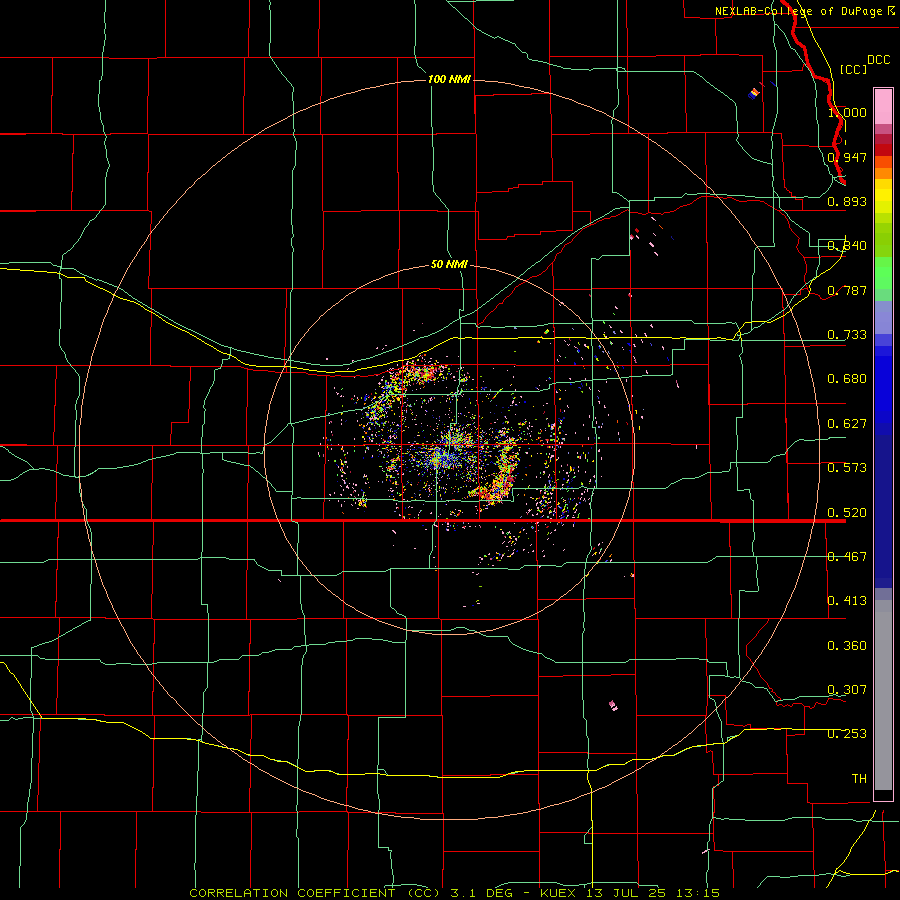Pick the light pink segment of color scale
900x900 pixels.
point(883,106)
